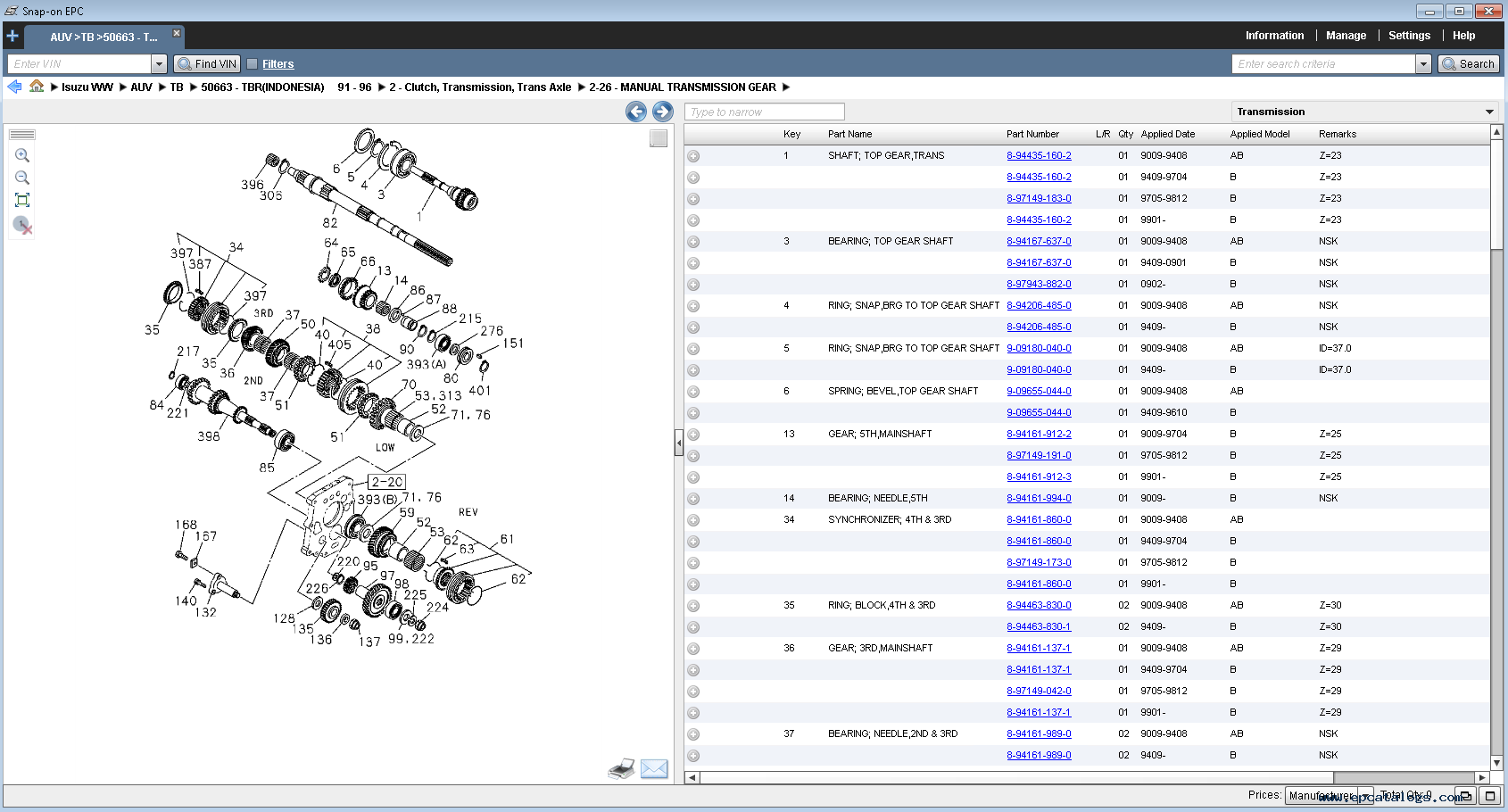Select the AUV >TB >50663 tab
Screen dimensions: 1508x812
[104, 37]
